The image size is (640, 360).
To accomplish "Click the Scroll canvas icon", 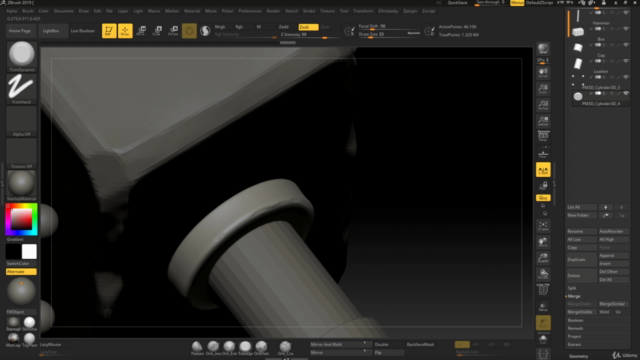I will click(543, 73).
